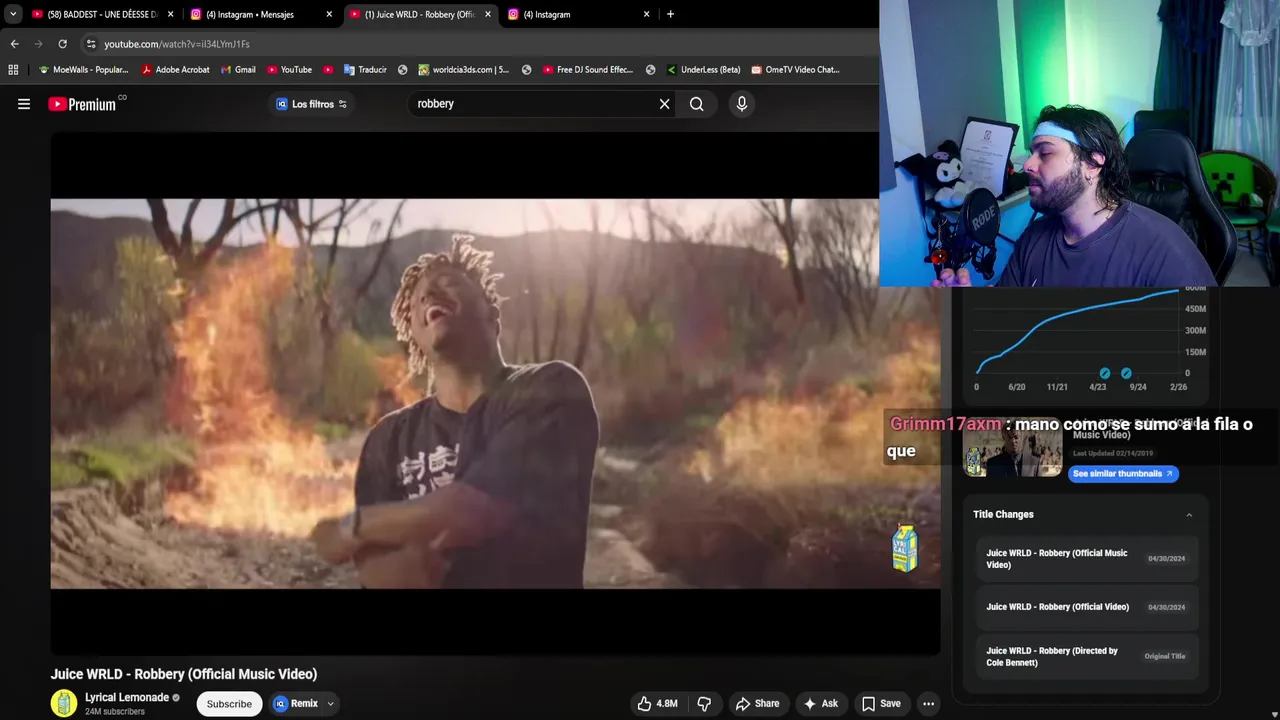Image resolution: width=1280 pixels, height=720 pixels.
Task: Open a new browser tab
Action: point(670,14)
